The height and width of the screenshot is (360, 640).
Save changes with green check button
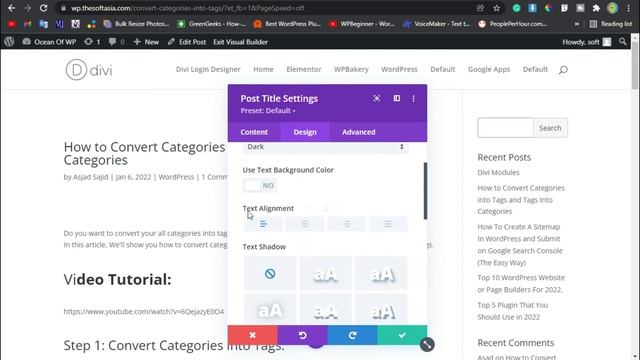[x=402, y=335]
